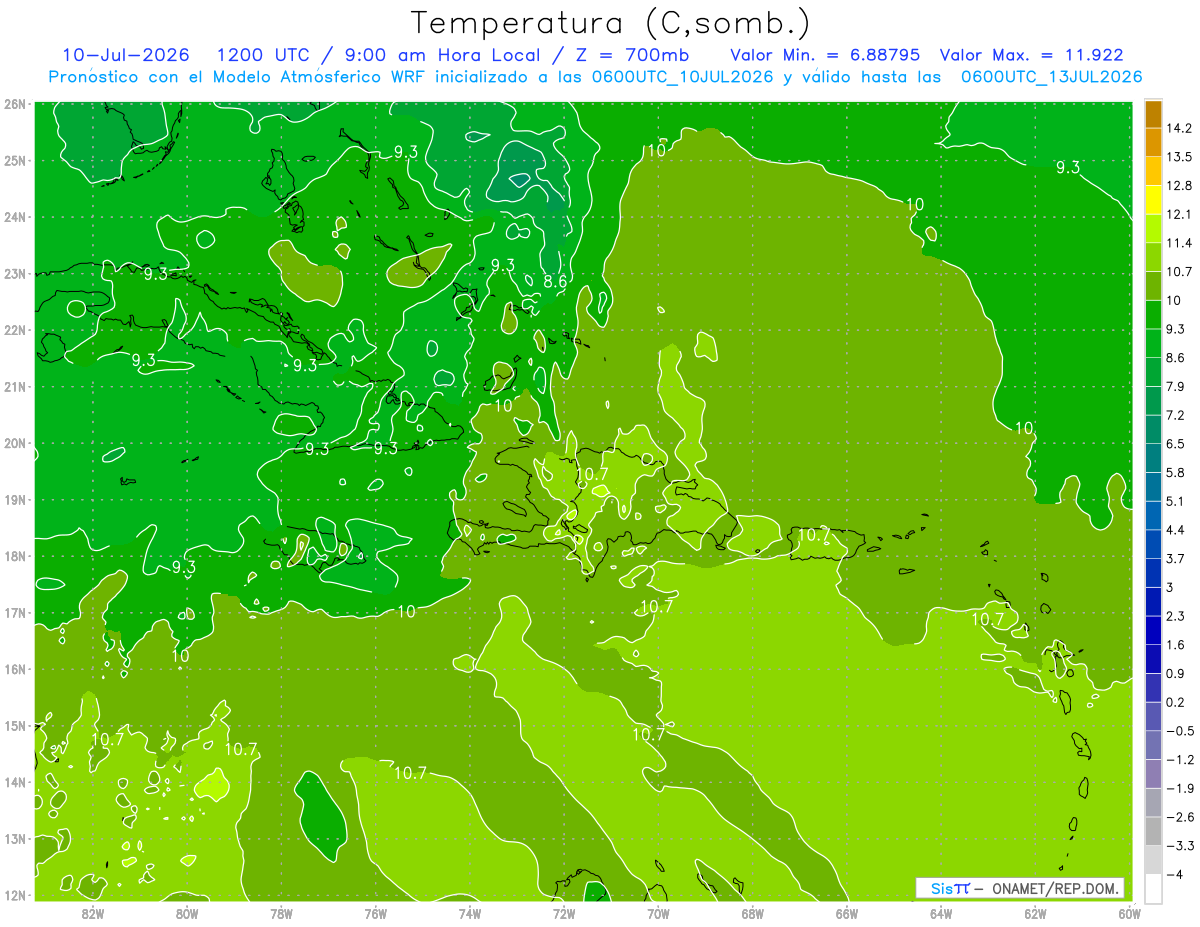Click the '7.9' colorbar tick label

(x=1175, y=386)
